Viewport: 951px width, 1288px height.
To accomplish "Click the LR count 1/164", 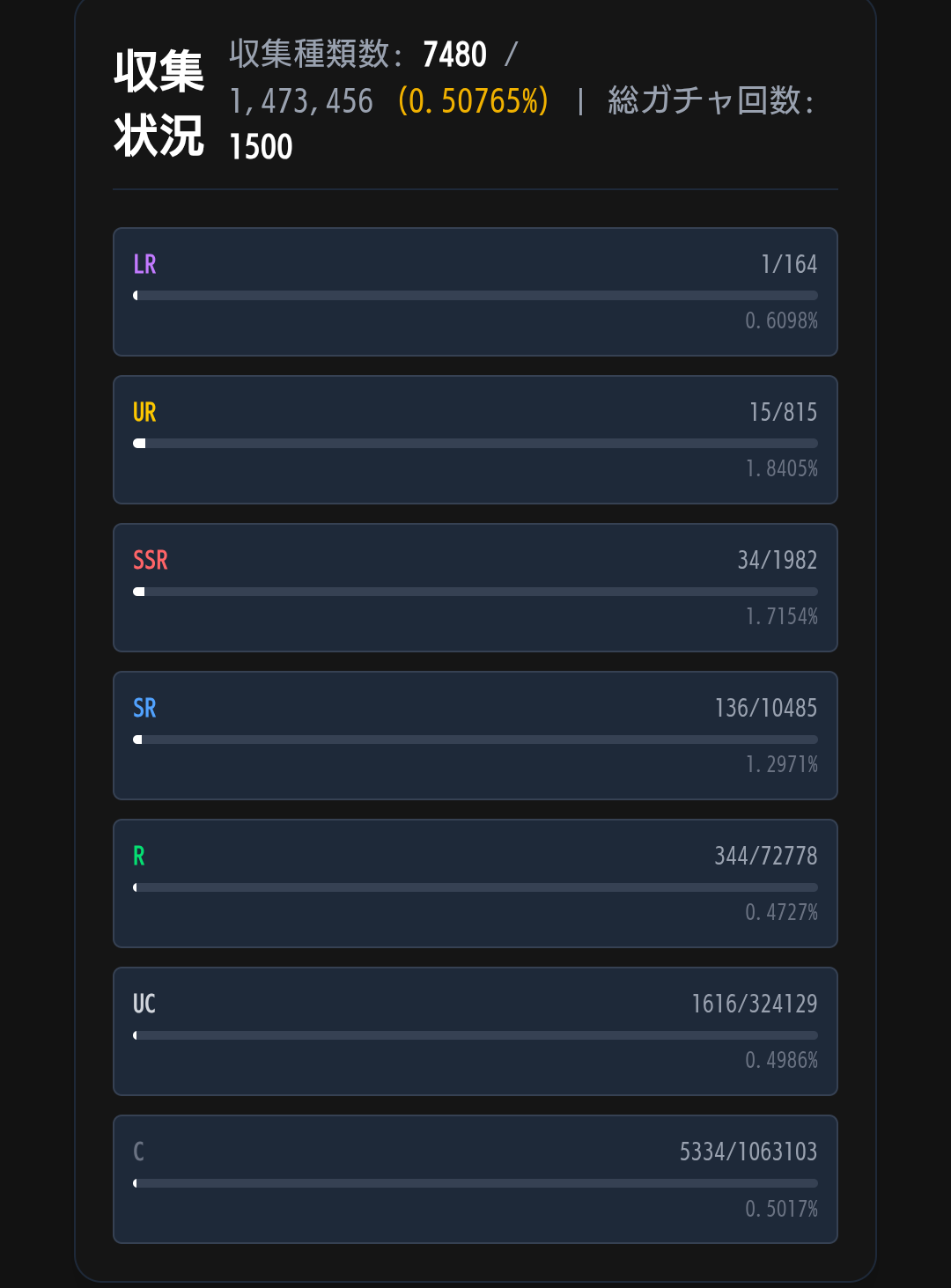I will pyautogui.click(x=789, y=264).
